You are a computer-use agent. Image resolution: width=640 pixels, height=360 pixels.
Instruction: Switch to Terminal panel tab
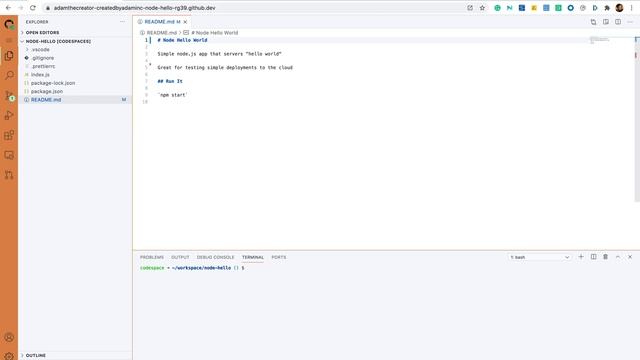pos(253,257)
